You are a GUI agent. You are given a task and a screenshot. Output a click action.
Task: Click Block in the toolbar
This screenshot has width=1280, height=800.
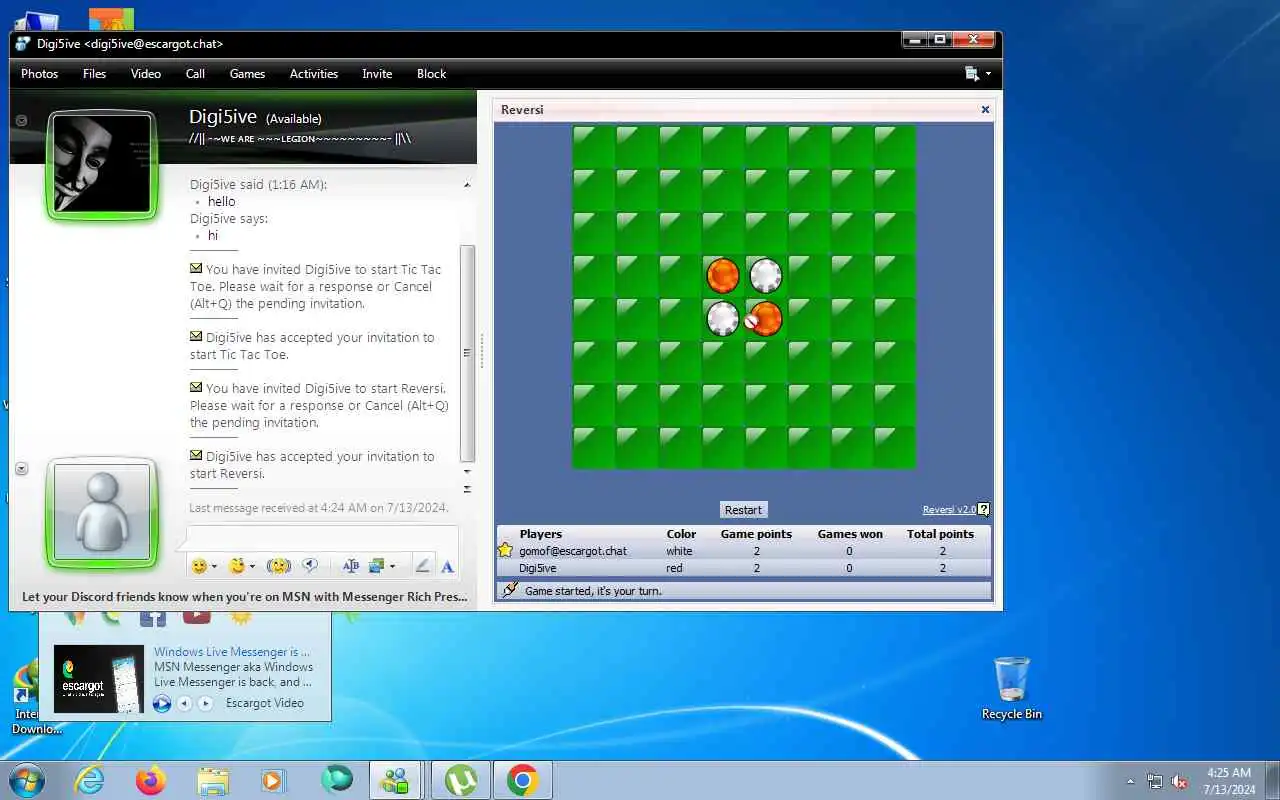pos(431,74)
